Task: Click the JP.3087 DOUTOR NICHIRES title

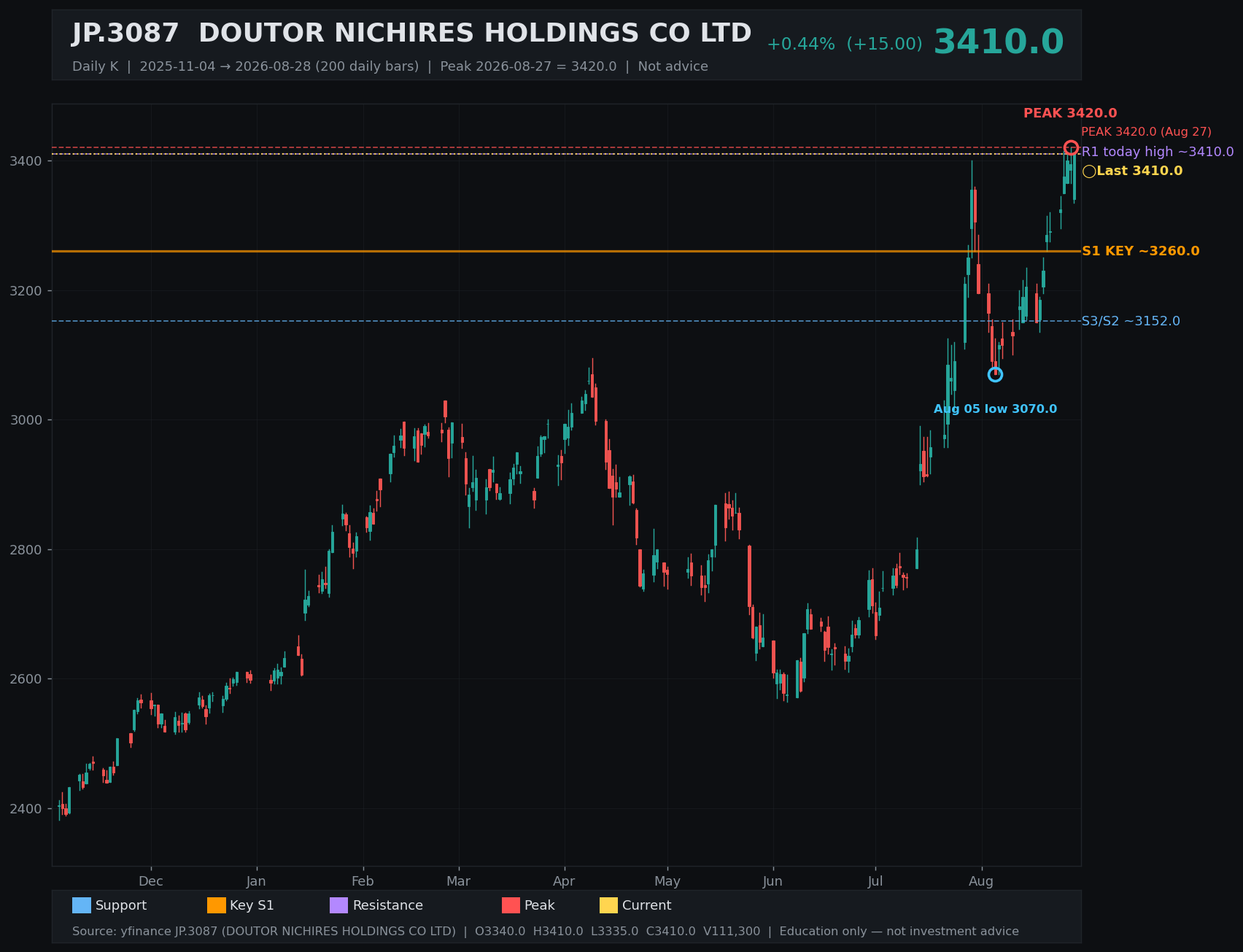Action: click(x=411, y=34)
